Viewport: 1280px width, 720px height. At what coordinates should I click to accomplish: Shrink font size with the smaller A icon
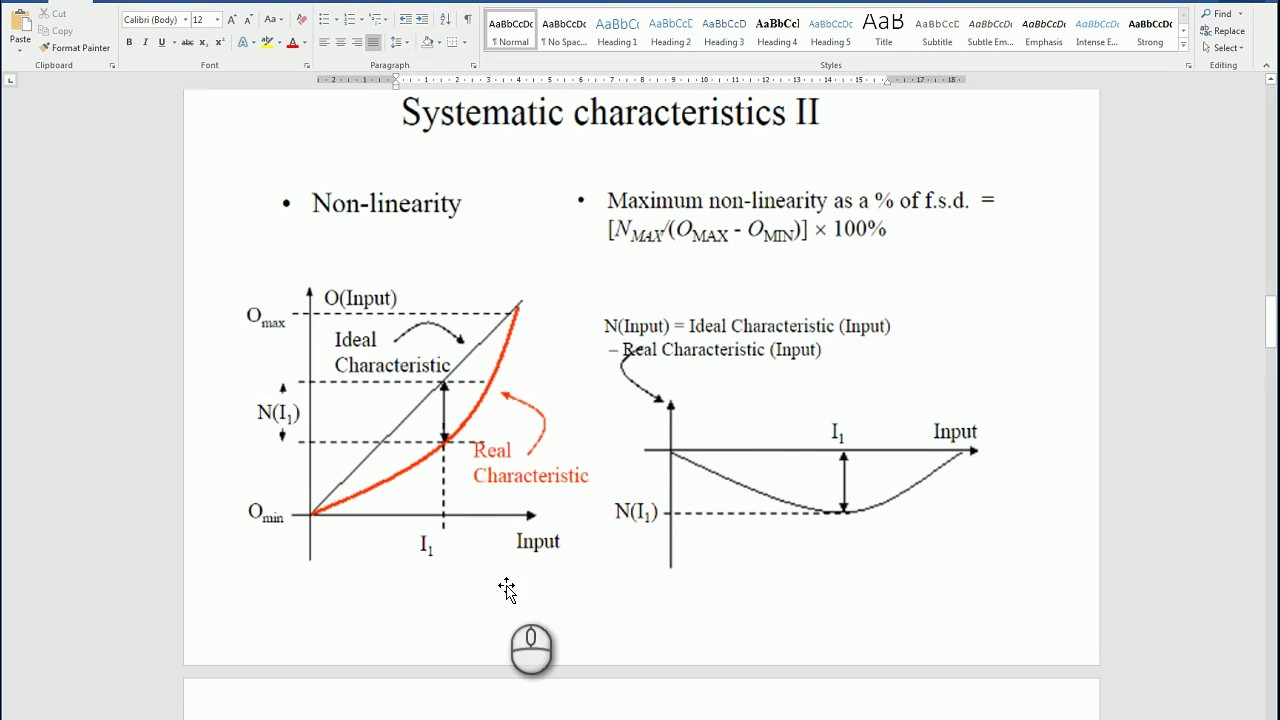248,20
